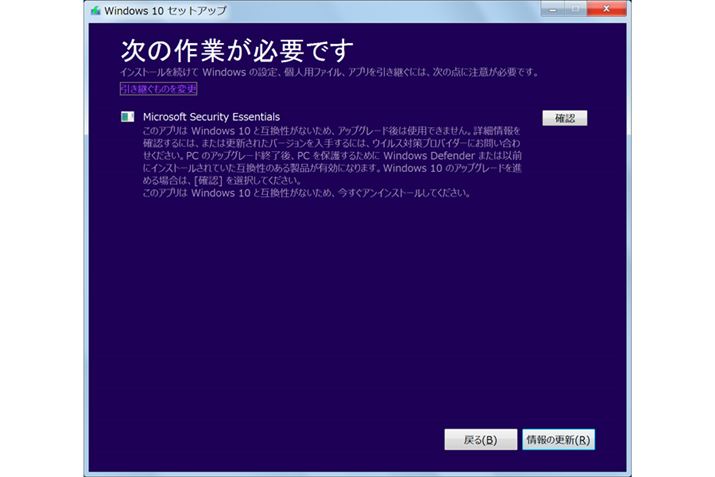
Task: Click the Microsoft Security Essentials app icon
Action: [x=128, y=117]
